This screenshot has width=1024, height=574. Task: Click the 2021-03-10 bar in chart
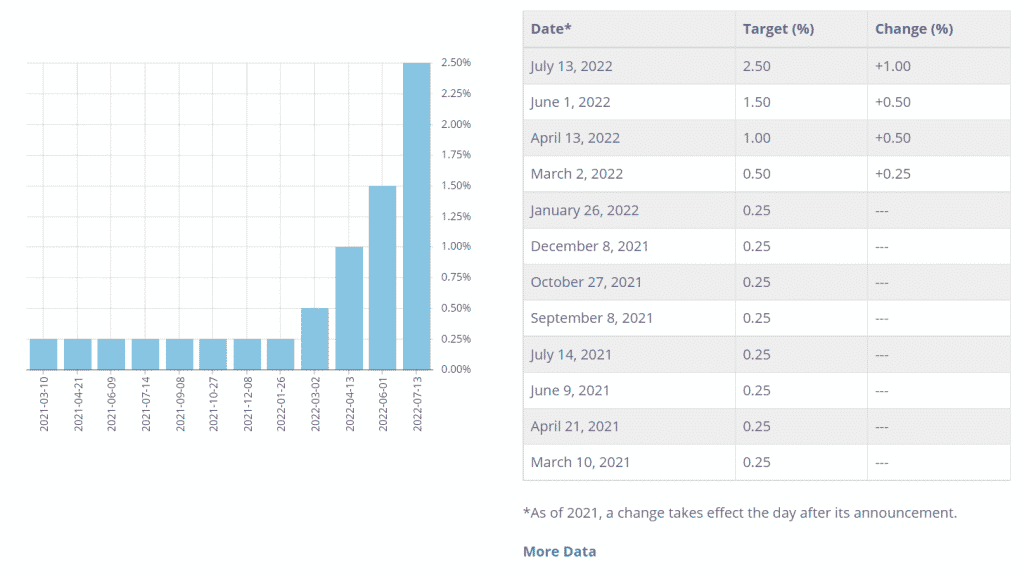(43, 353)
